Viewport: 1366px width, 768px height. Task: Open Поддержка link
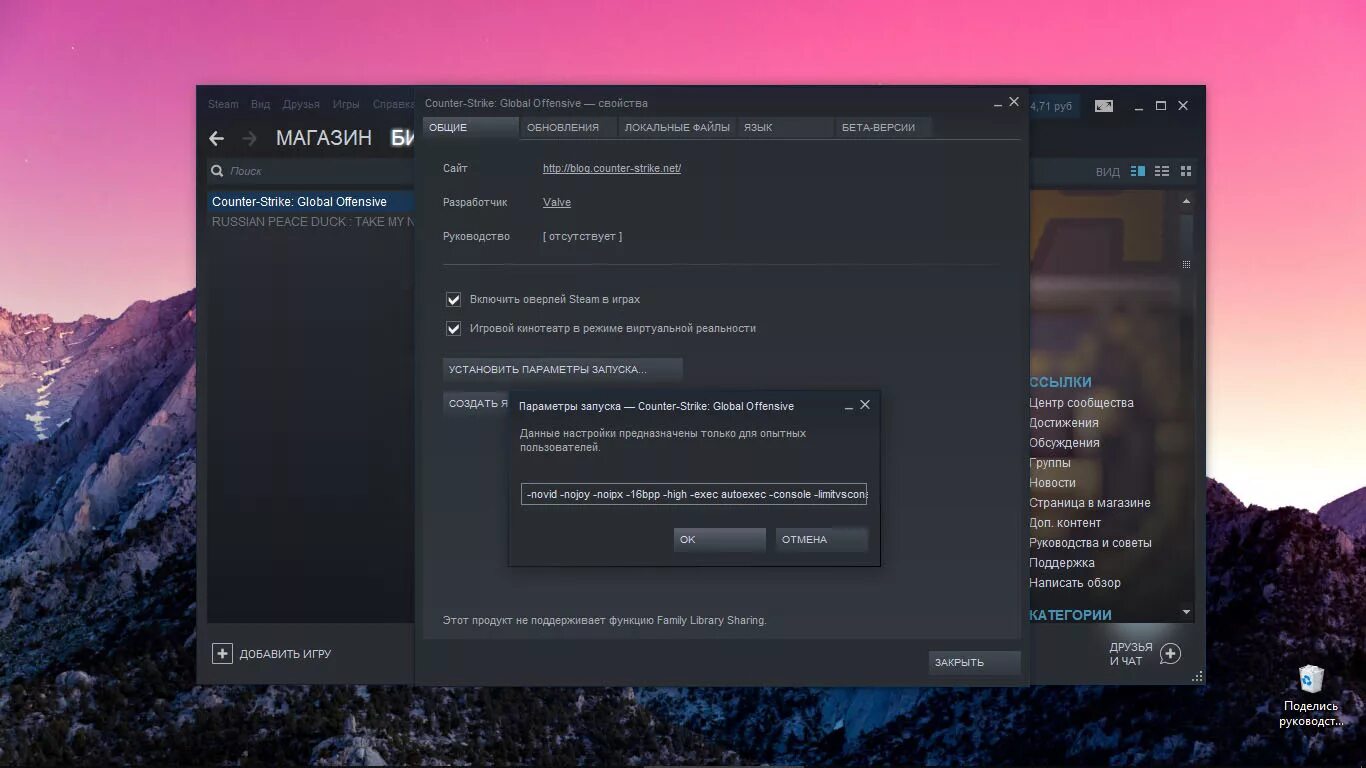(1062, 563)
